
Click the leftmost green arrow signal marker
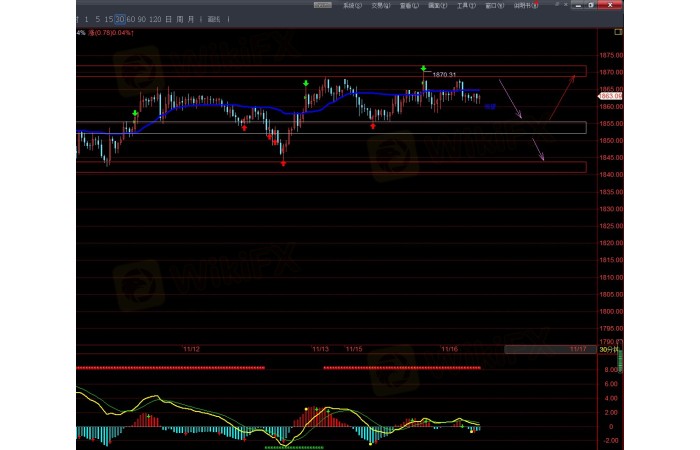pyautogui.click(x=135, y=114)
